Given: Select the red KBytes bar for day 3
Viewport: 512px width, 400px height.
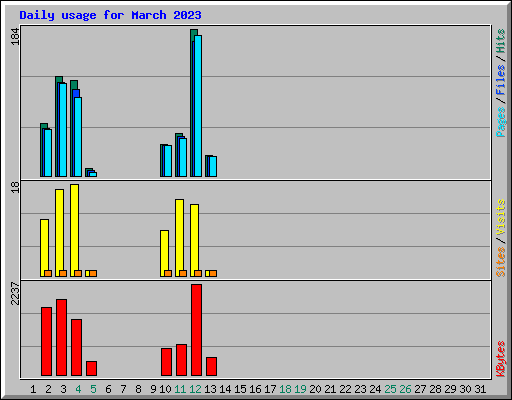Looking at the screenshot, I should (x=61, y=338).
